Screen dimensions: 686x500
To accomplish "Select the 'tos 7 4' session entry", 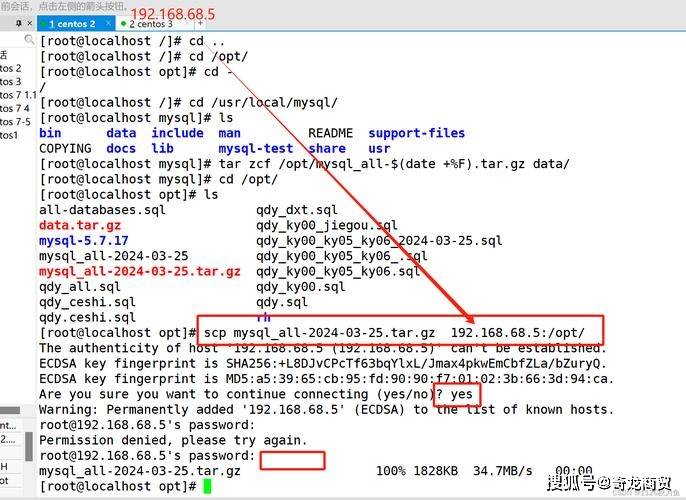I will pos(15,108).
